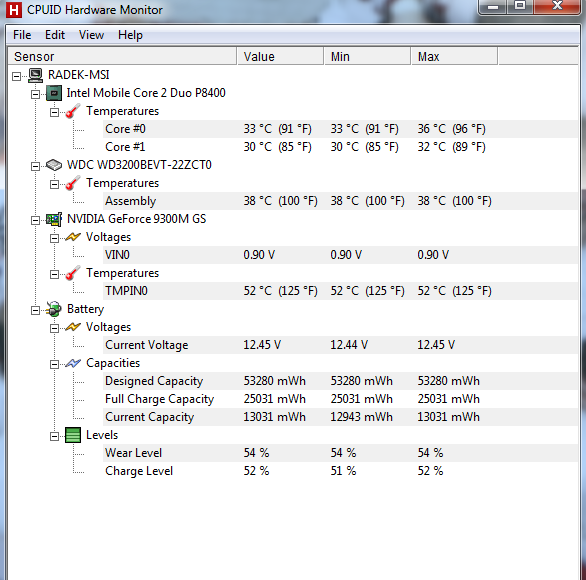Select the Full Charge Capacity row
This screenshot has height=580, width=586.
[340, 399]
